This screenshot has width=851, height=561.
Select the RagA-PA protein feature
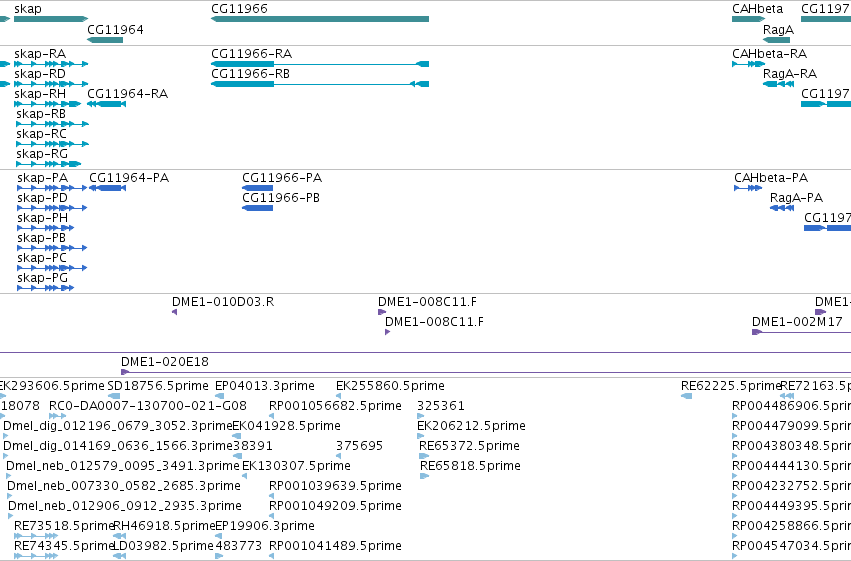[x=782, y=208]
